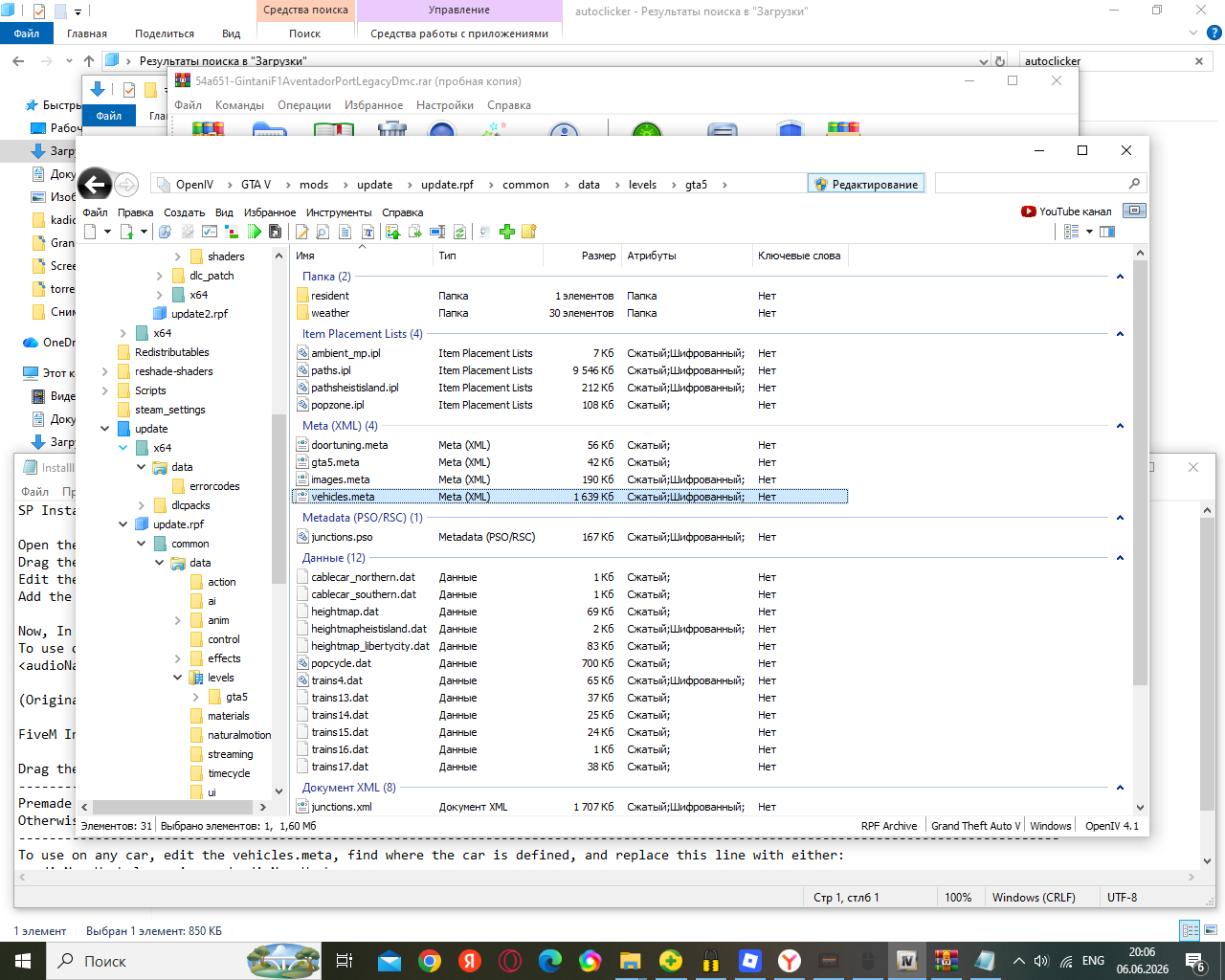1225x980 pixels.
Task: Expand the Scripts tree node
Action: (104, 390)
